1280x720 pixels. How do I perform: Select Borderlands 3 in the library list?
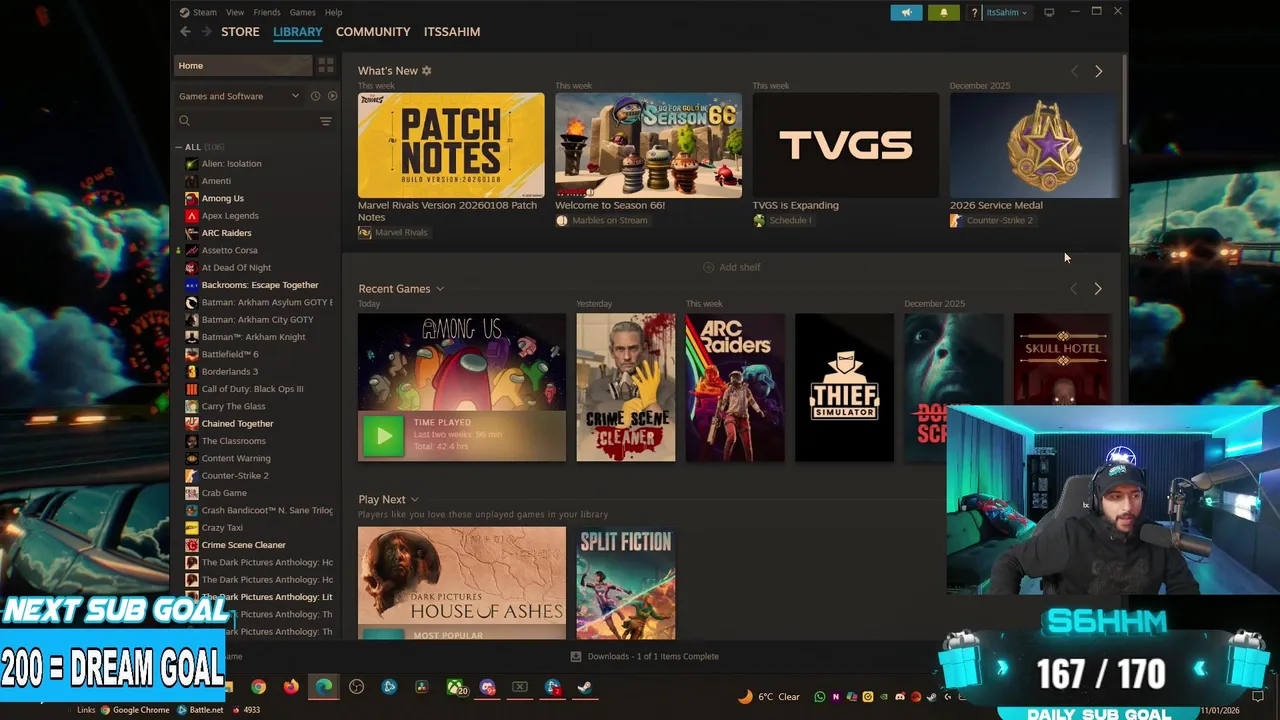tap(229, 372)
